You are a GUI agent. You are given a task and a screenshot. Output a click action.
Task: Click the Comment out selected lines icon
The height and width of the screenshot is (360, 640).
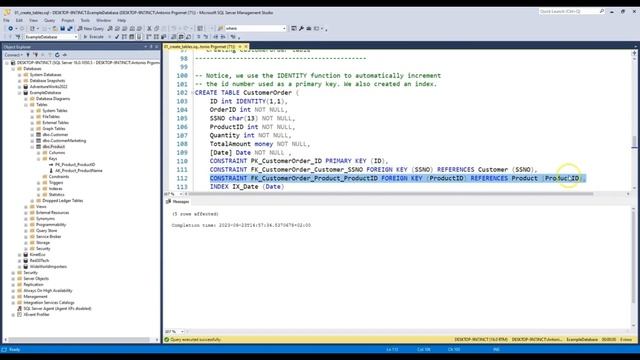[198, 37]
